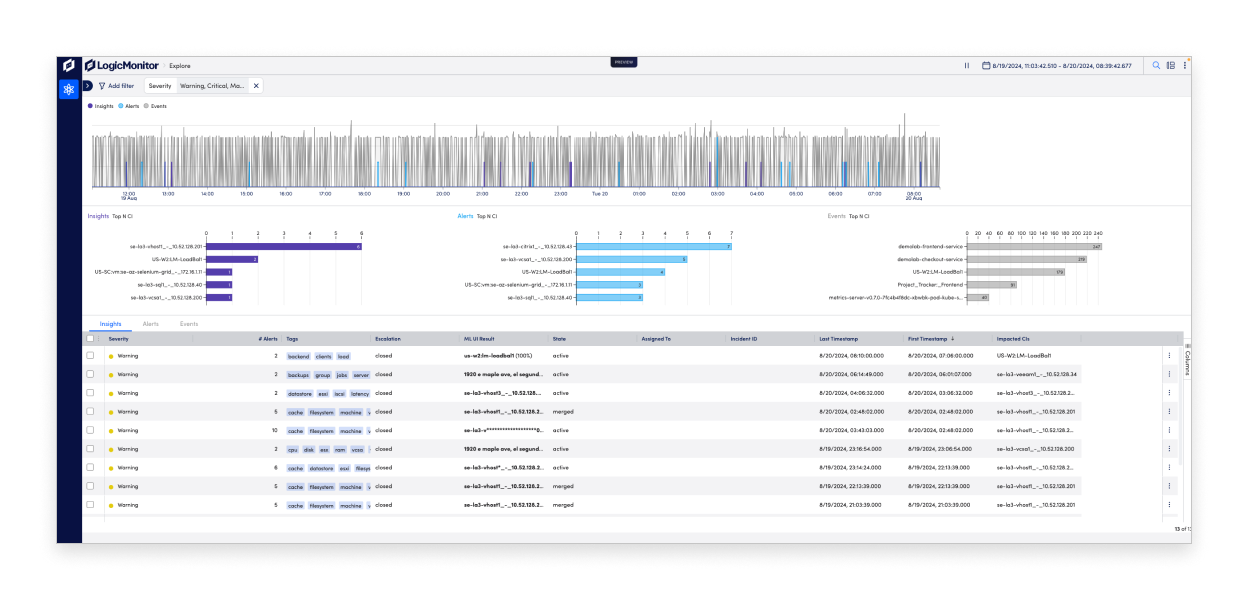Open the Events tab in the table
1248x600 pixels.
click(x=188, y=324)
